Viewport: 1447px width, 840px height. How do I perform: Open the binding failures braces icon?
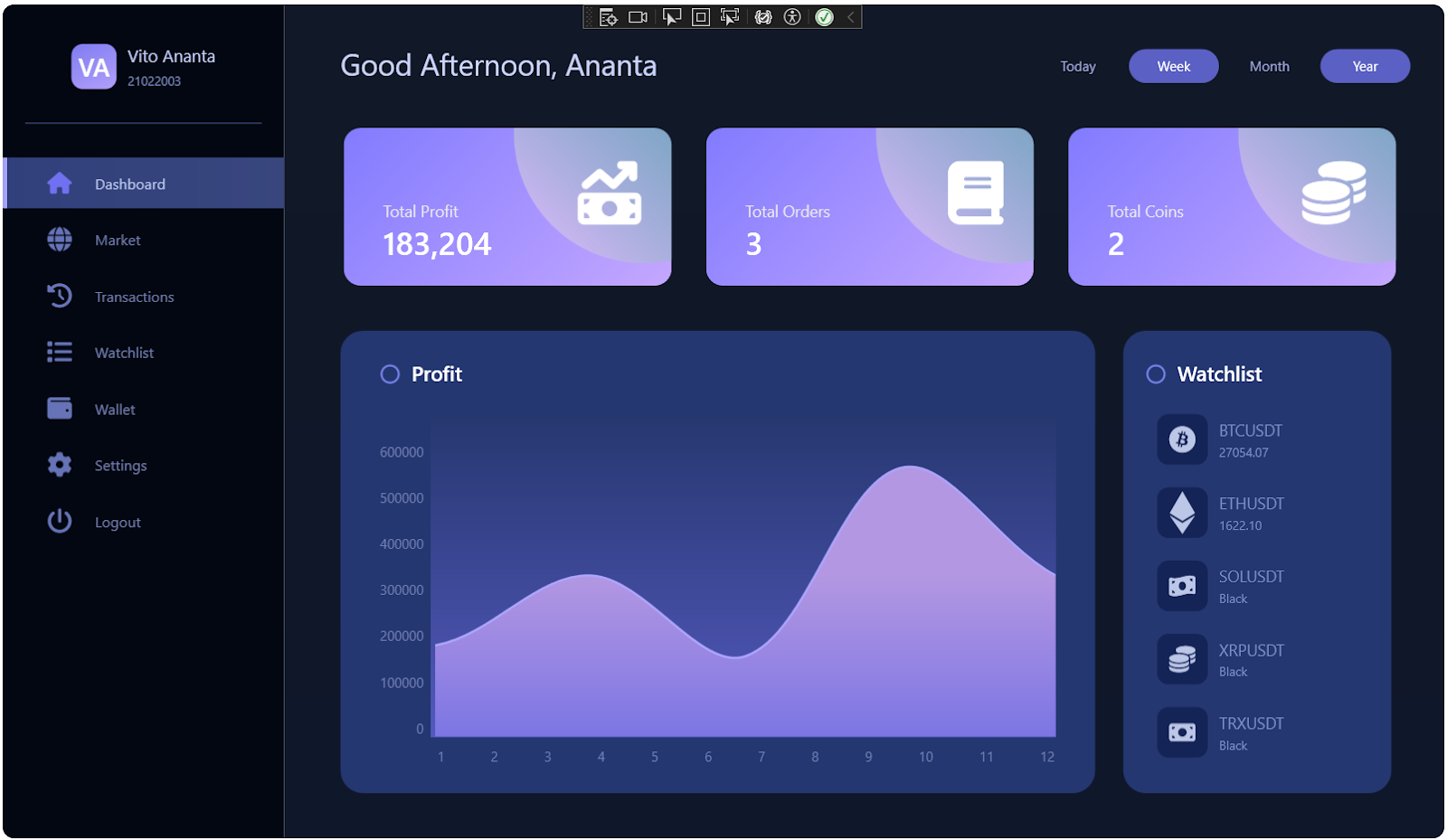coord(763,17)
